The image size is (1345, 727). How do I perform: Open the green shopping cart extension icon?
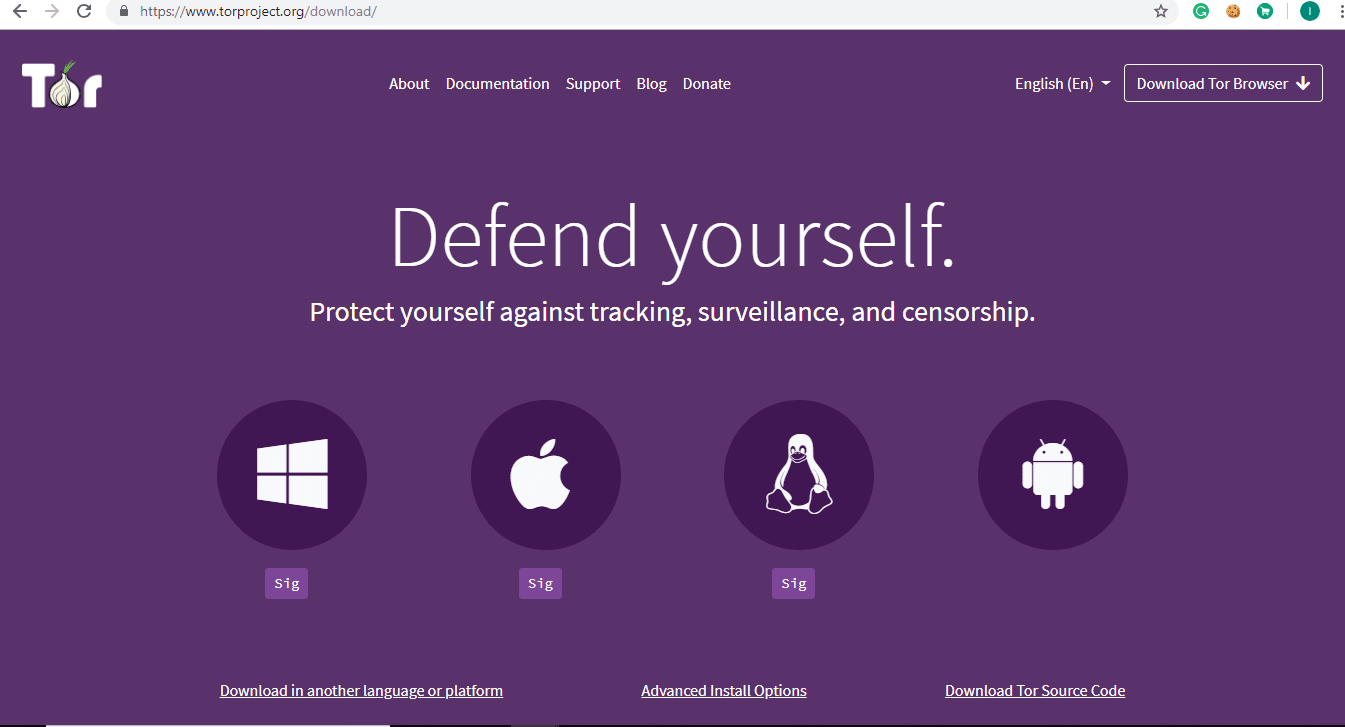click(1265, 12)
